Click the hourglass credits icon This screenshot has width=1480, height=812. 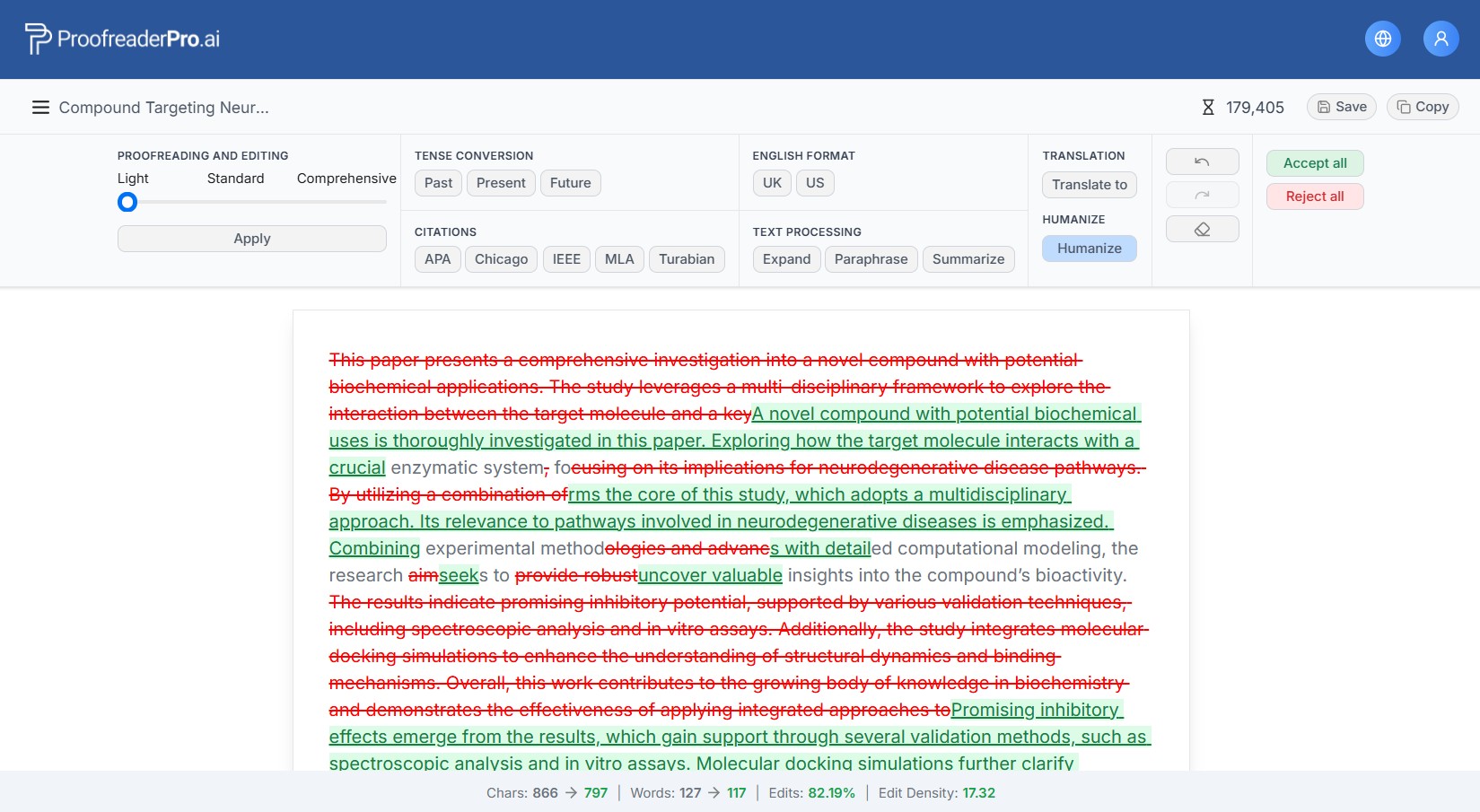pos(1208,108)
